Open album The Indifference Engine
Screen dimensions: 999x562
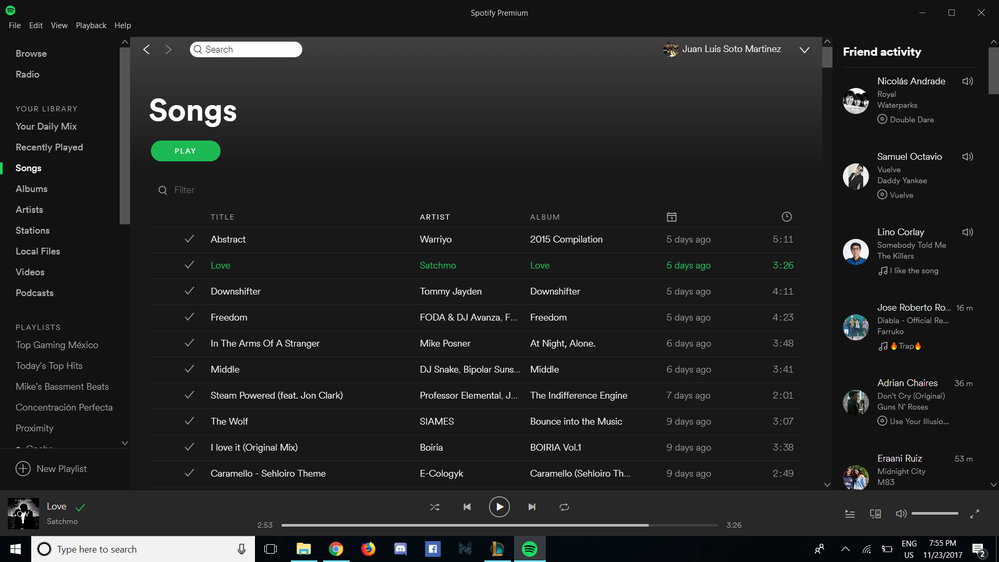point(579,396)
